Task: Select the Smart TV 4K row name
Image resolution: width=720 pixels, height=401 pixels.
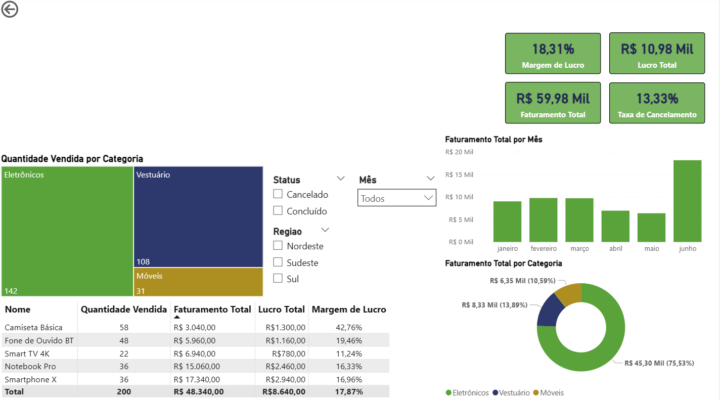Action: [27, 354]
